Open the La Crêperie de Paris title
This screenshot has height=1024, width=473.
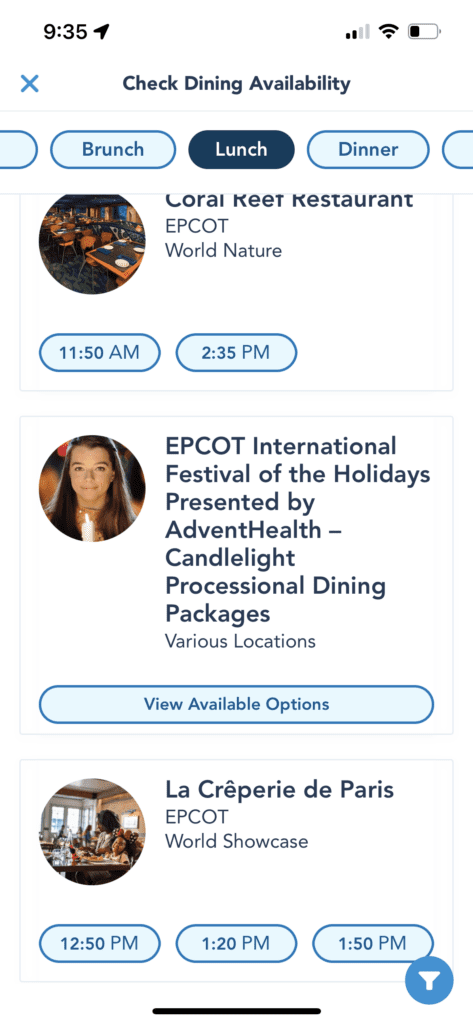[x=280, y=790]
